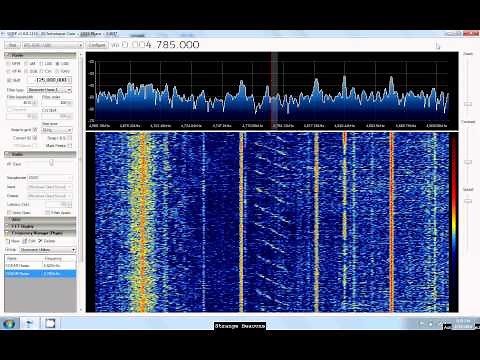
Task: Open the audio Output device dropdown
Action: 49,196
